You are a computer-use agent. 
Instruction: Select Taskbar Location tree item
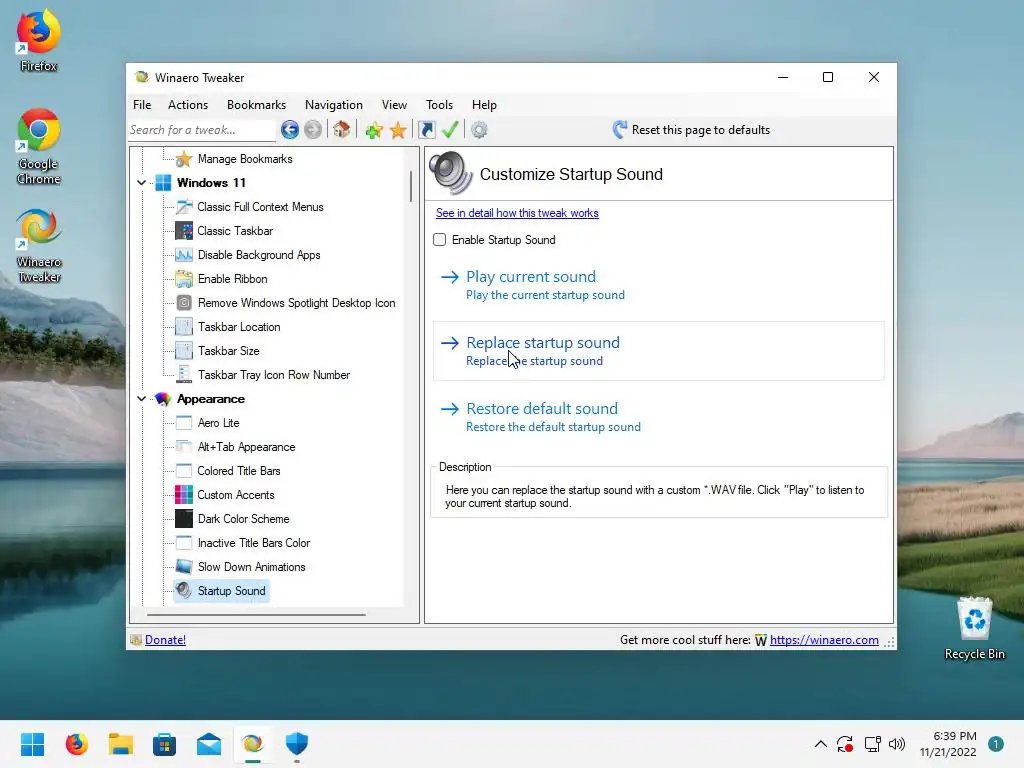pos(239,327)
